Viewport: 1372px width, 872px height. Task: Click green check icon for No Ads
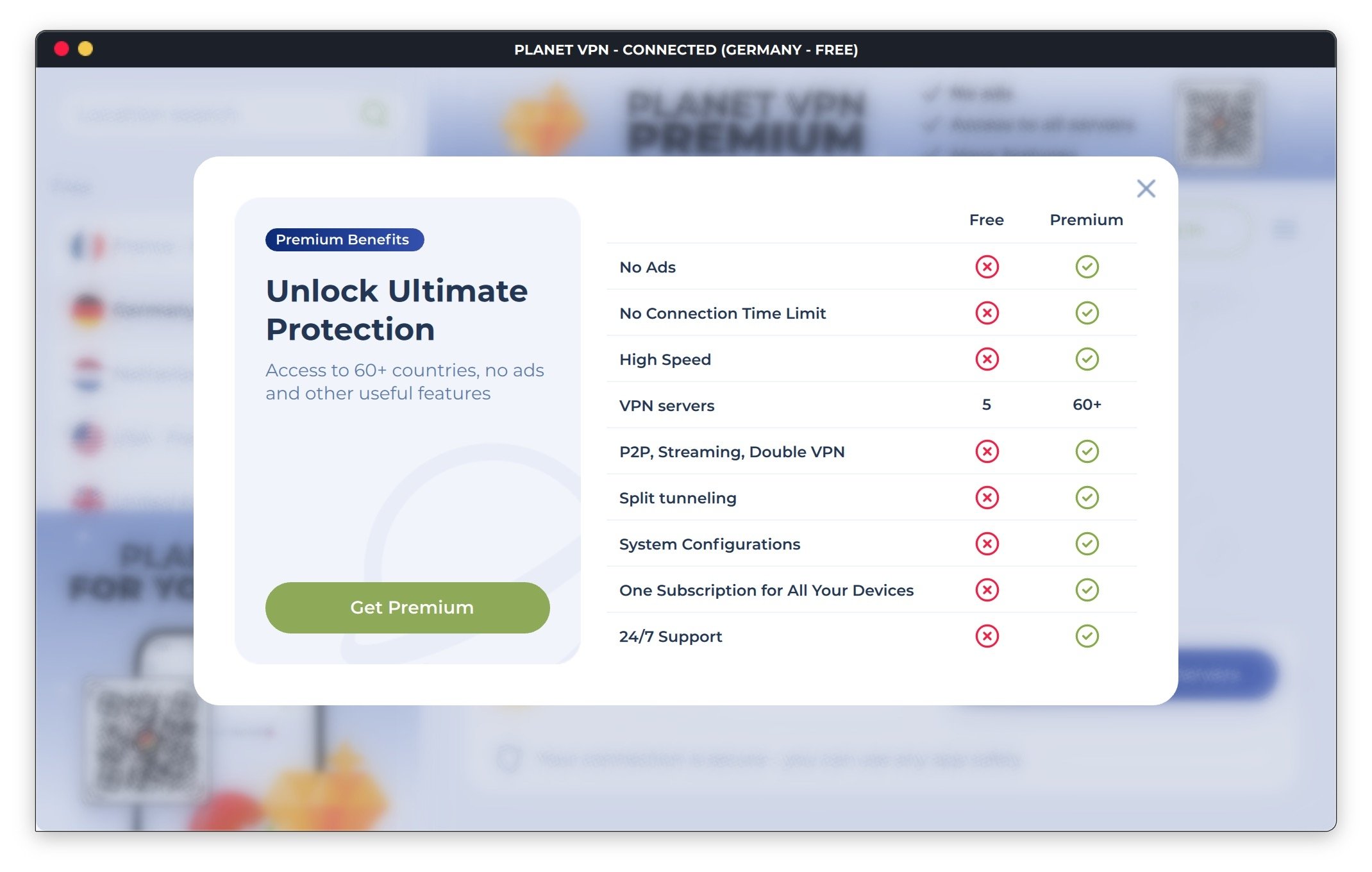coord(1087,267)
